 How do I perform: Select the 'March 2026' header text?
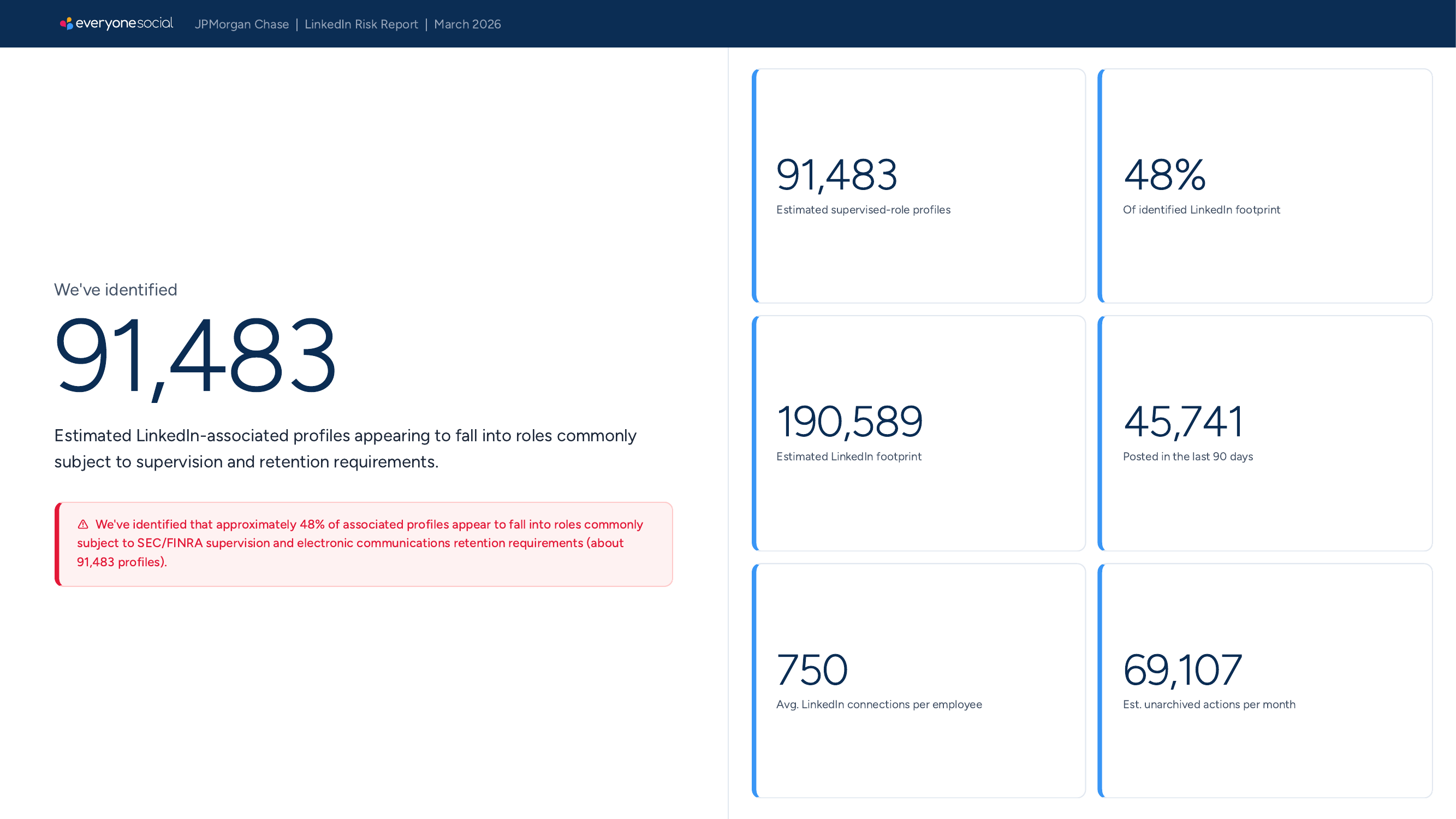(x=467, y=25)
